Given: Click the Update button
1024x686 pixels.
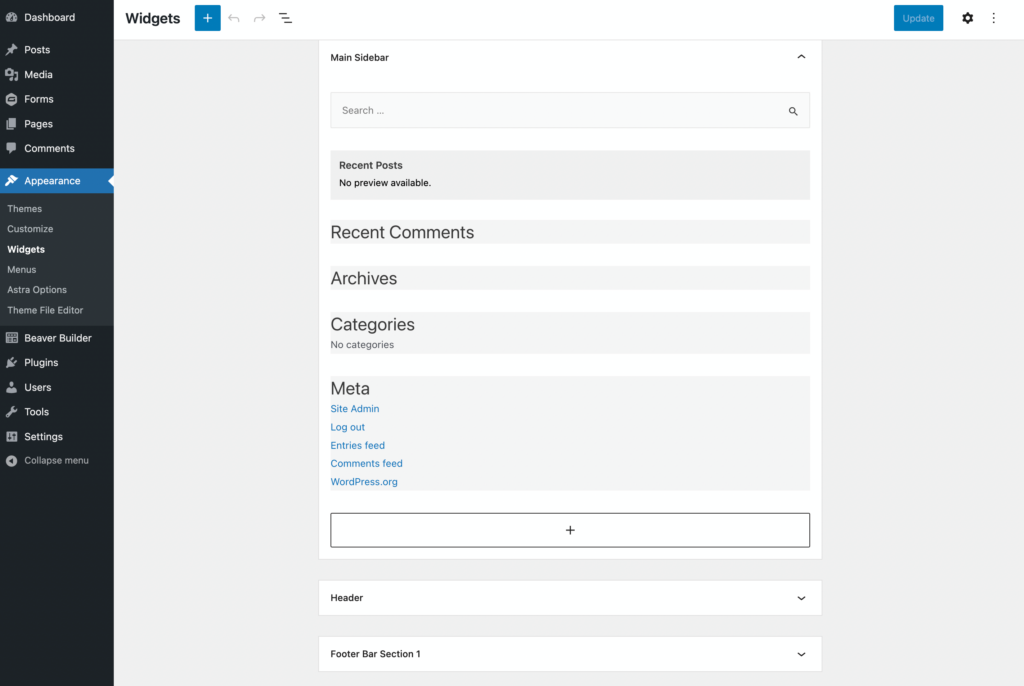Looking at the screenshot, I should (917, 18).
